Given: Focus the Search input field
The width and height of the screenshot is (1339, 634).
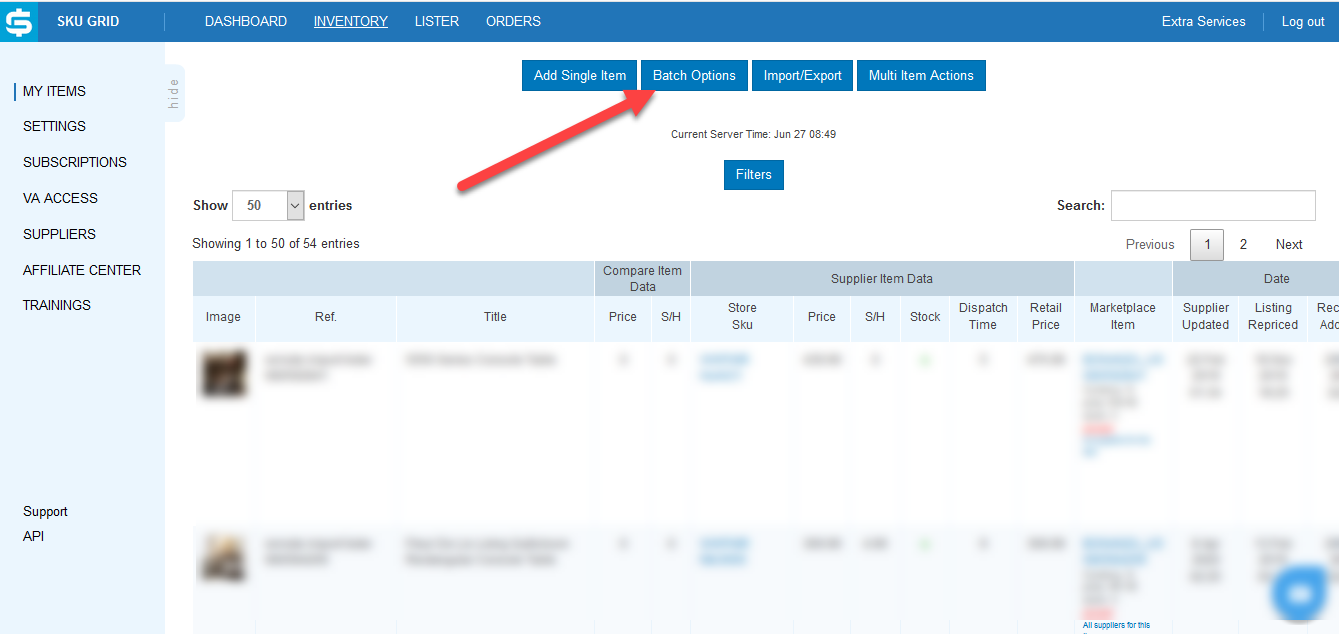Looking at the screenshot, I should 1213,205.
